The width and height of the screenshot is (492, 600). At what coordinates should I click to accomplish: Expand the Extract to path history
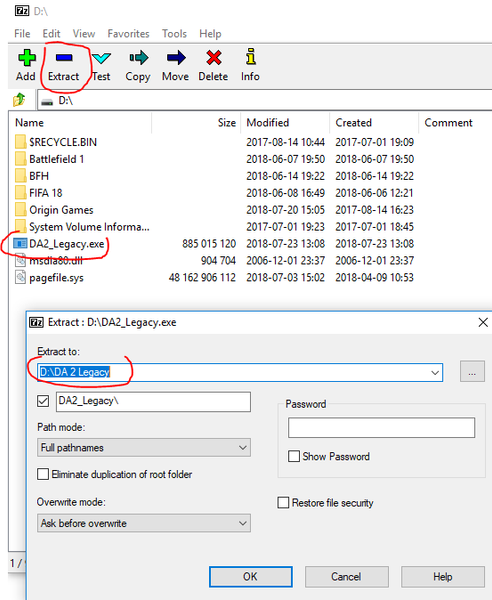(435, 372)
